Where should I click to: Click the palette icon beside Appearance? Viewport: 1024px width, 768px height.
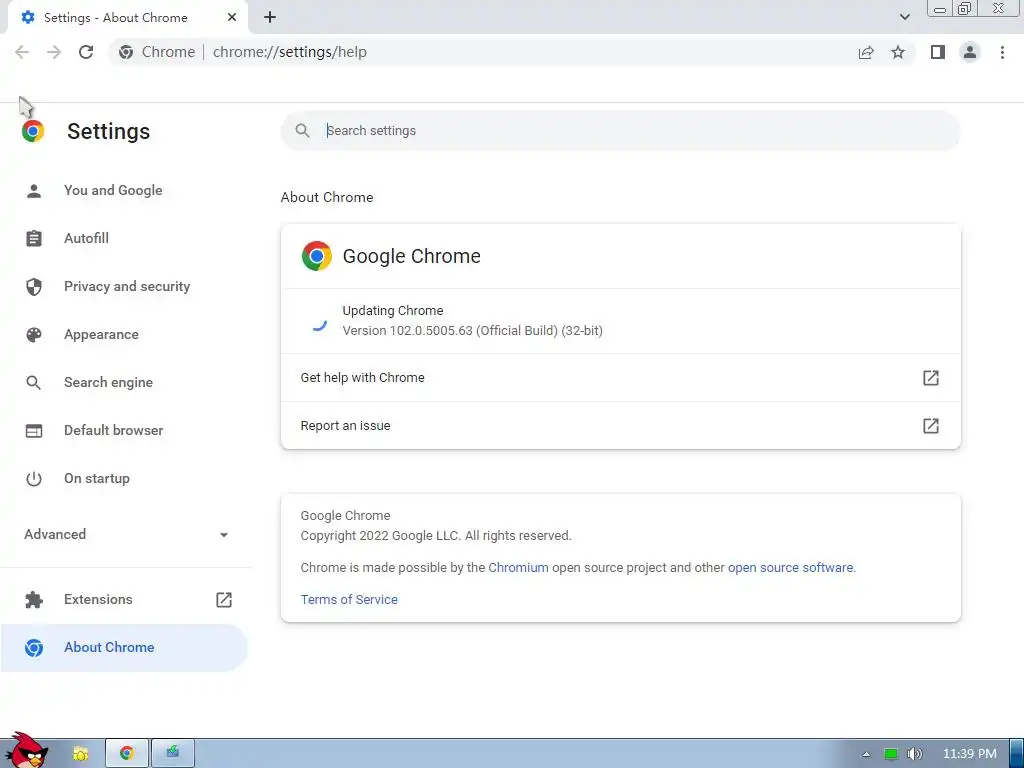point(34,334)
